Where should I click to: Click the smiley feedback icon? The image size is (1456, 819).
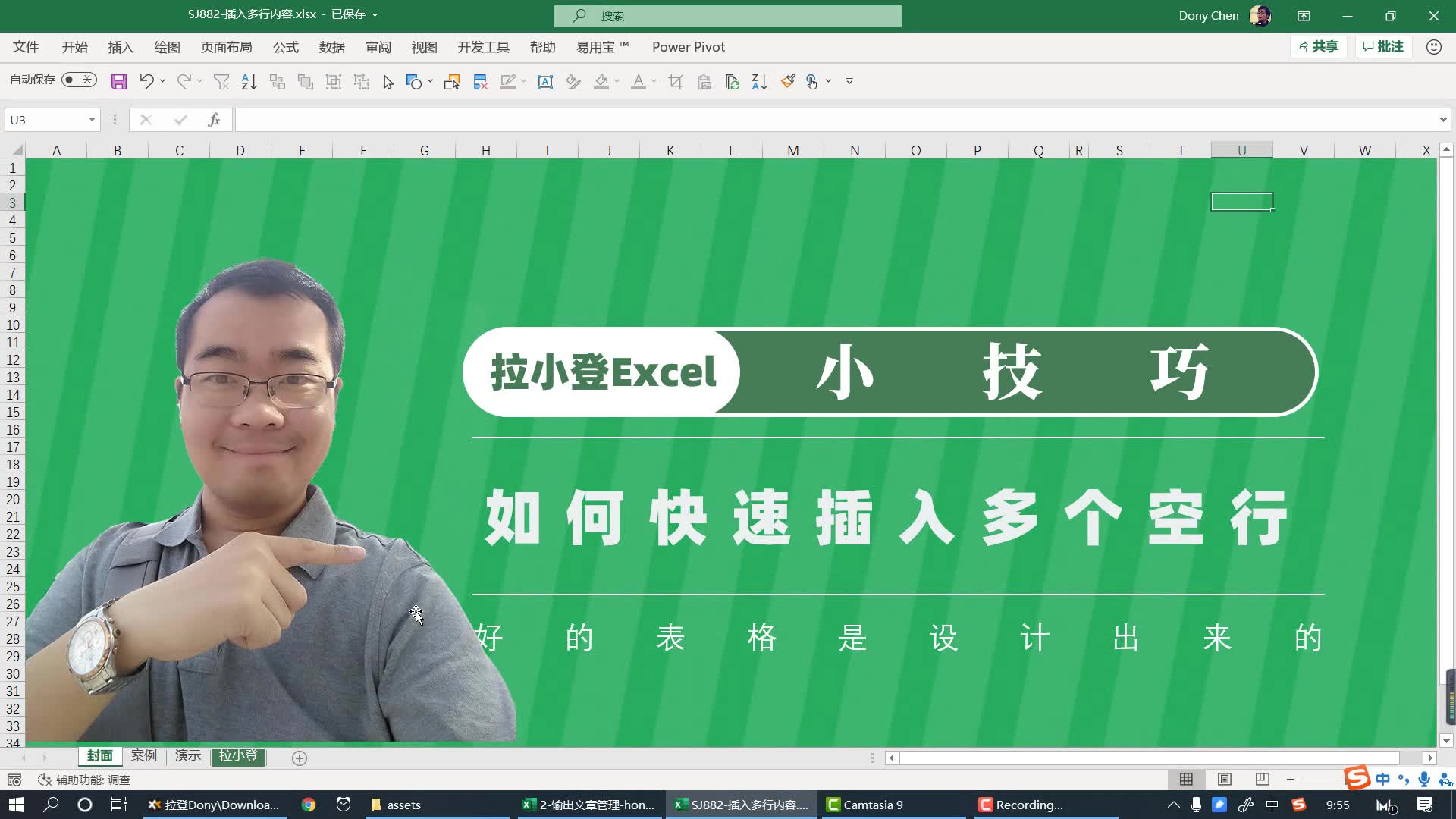click(1433, 47)
